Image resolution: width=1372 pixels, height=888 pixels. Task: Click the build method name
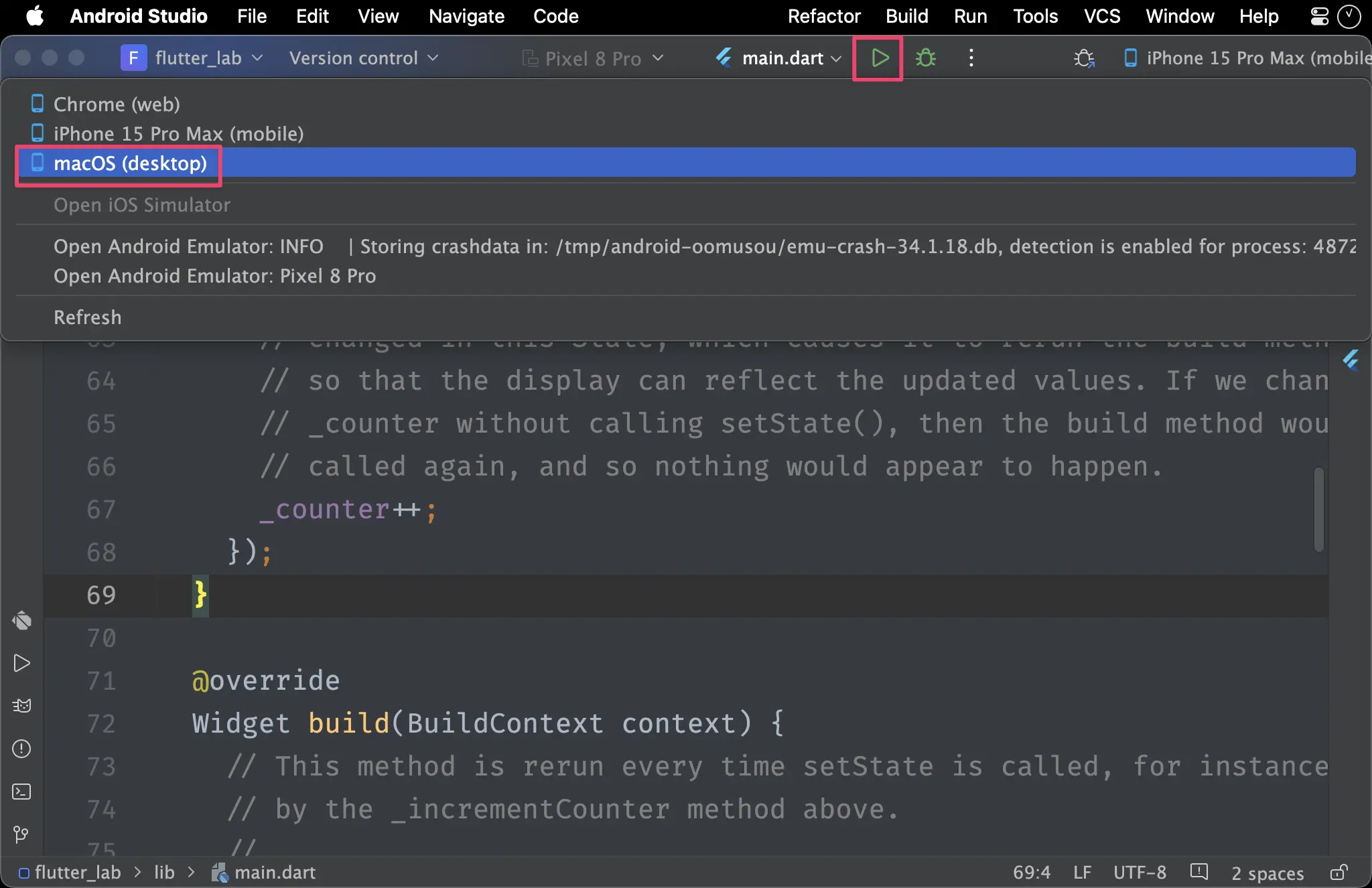pos(348,724)
